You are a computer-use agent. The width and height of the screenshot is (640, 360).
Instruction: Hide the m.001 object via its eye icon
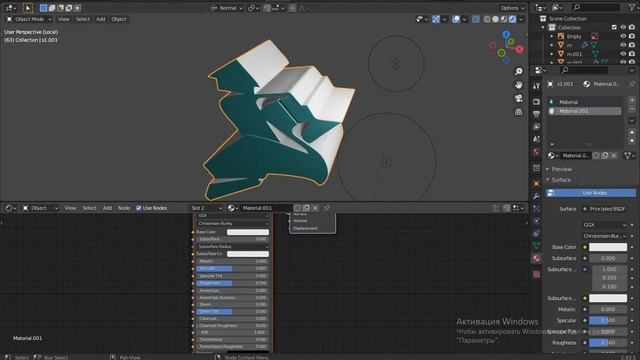click(623, 54)
